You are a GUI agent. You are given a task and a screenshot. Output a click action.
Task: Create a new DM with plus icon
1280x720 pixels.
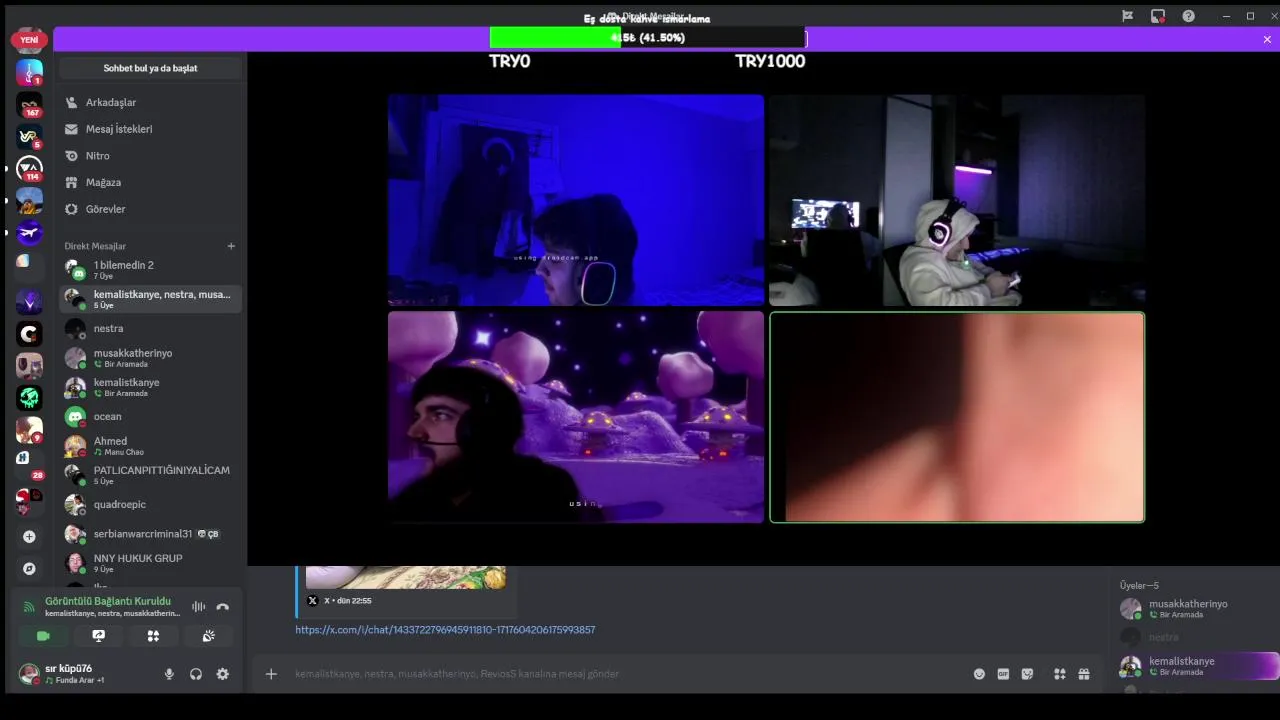click(231, 246)
